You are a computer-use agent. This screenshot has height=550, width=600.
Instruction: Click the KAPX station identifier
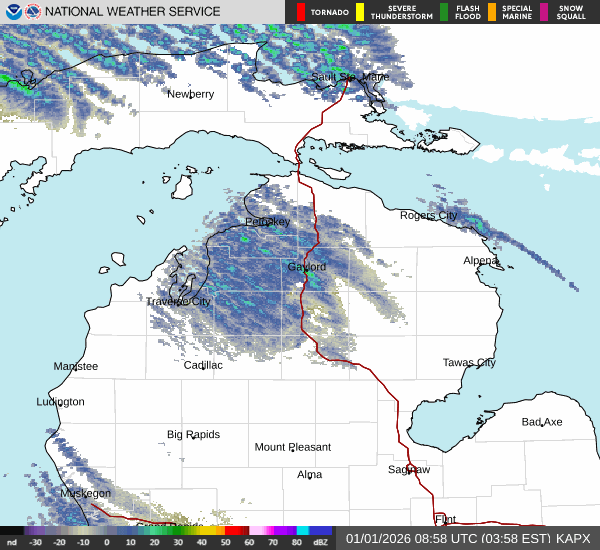click(x=574, y=538)
